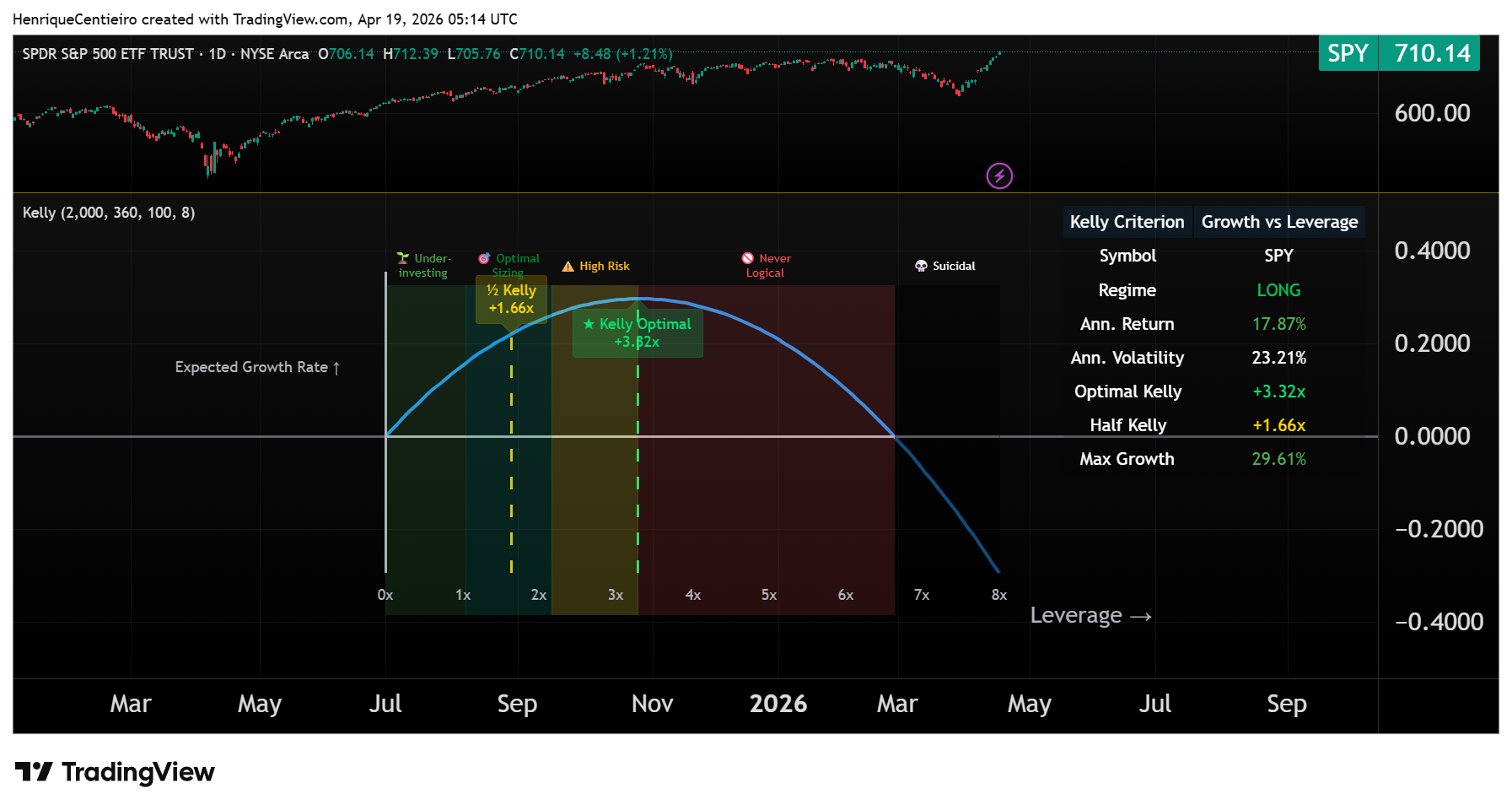Click the 23.21% annual volatility value

point(1278,358)
